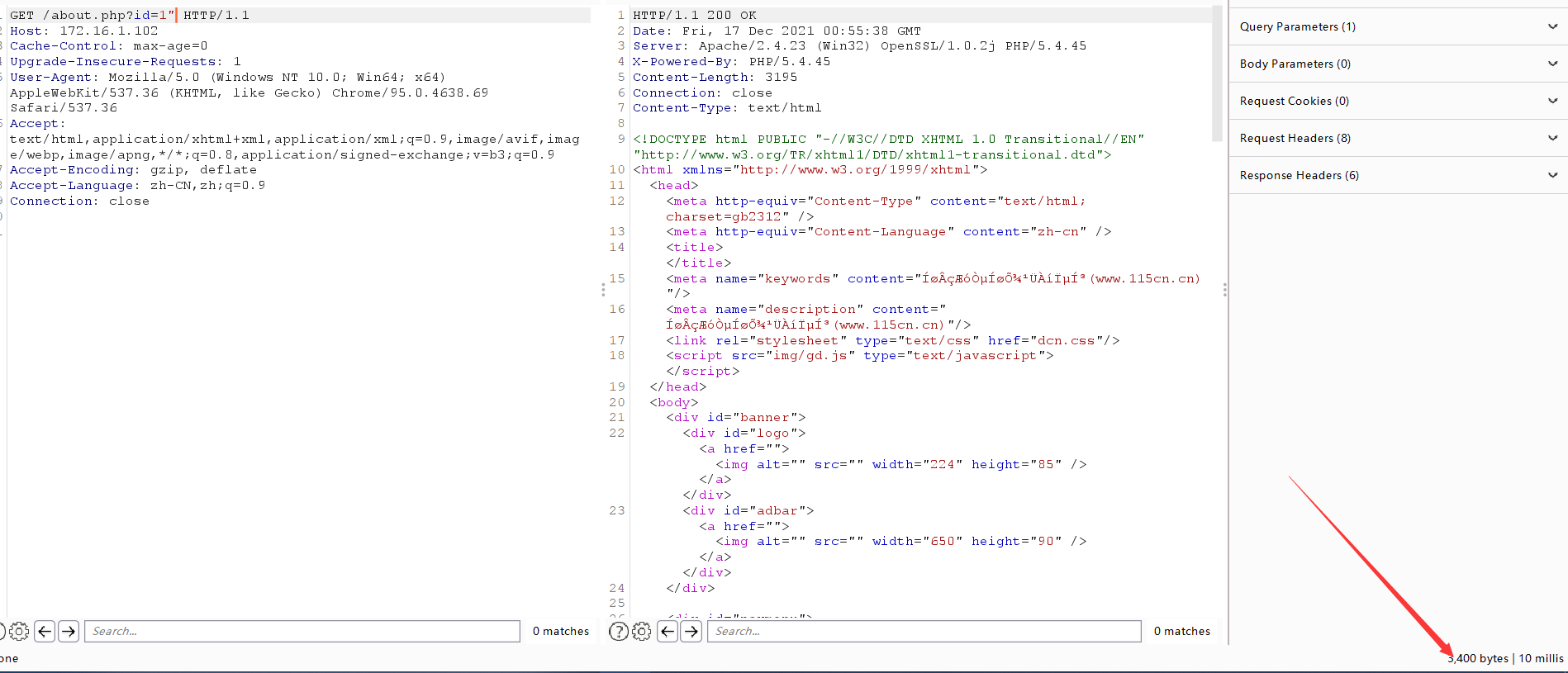Click "0 matches" in the response pane
This screenshot has width=1568, height=673.
pos(1182,632)
